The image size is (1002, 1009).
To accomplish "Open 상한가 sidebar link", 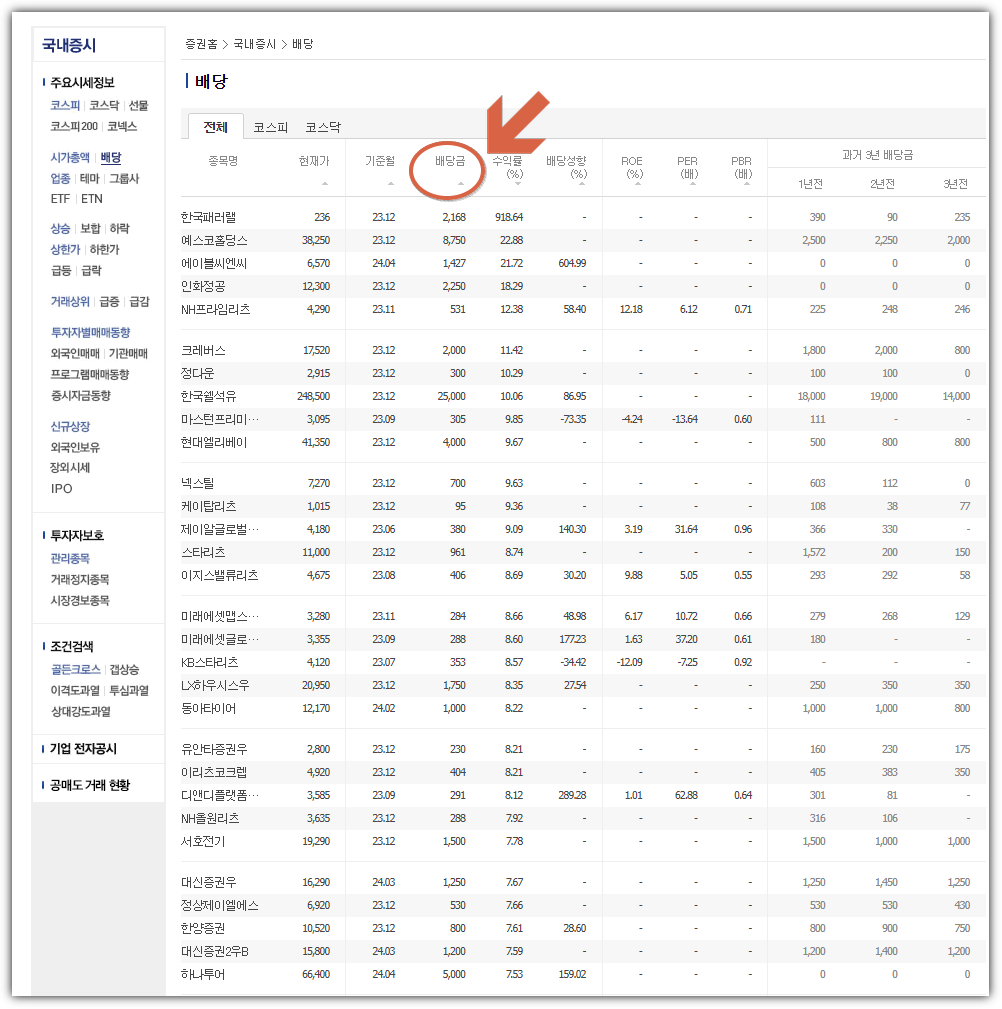I will (65, 250).
